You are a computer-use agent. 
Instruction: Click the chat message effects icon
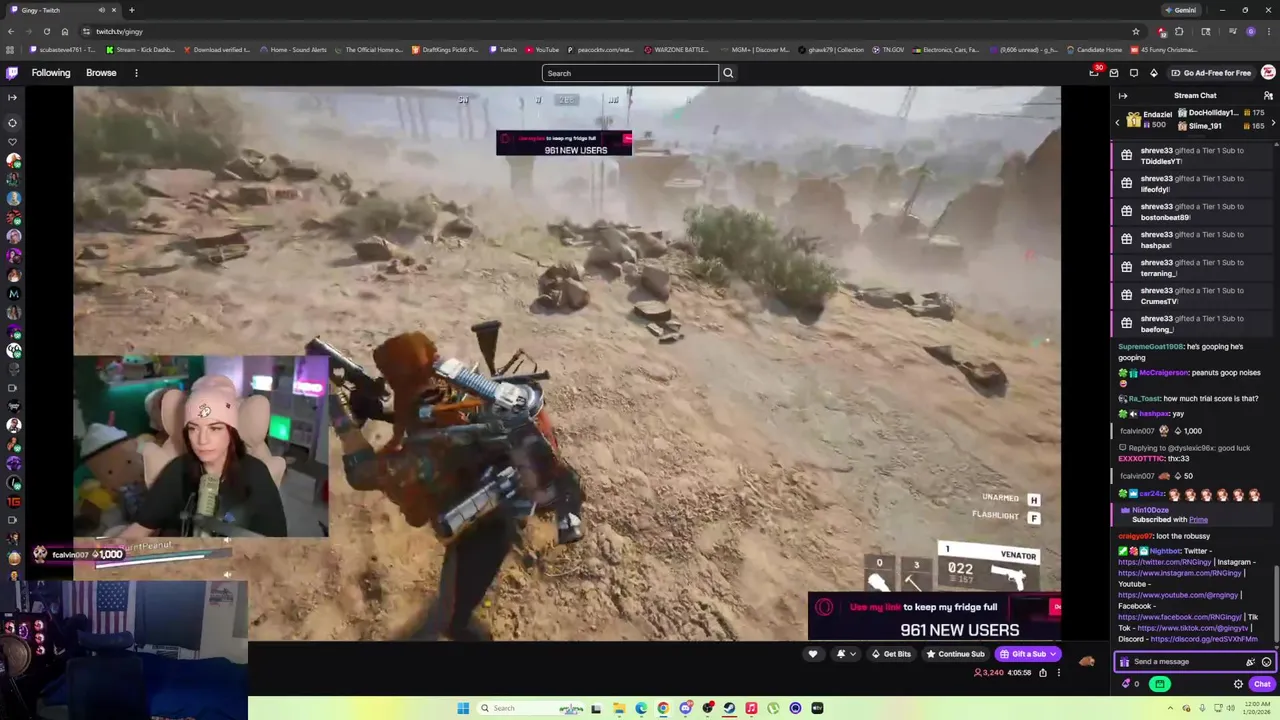pyautogui.click(x=1250, y=662)
